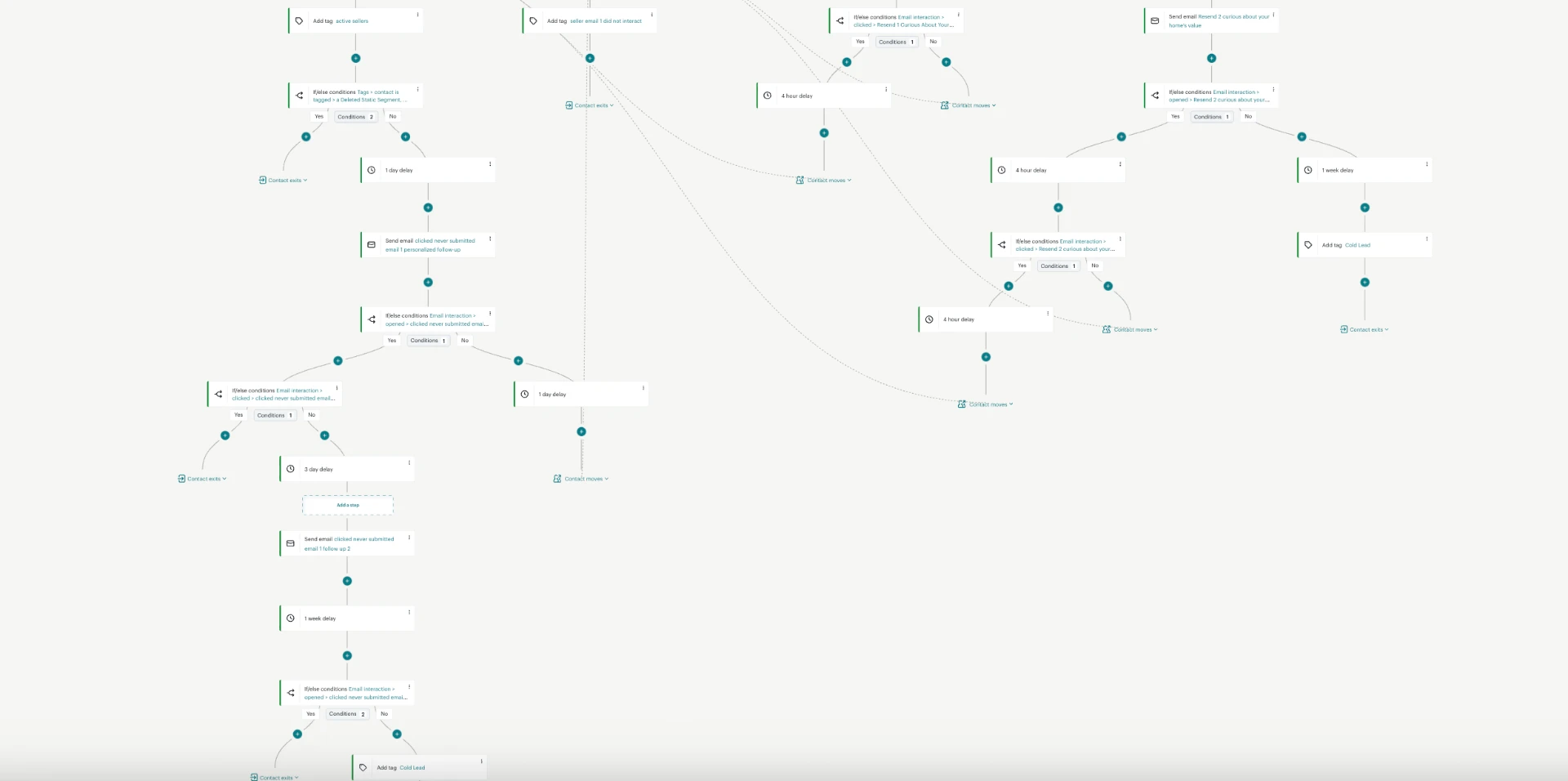Add a step below the 'active sellers' tag
The width and height of the screenshot is (1568, 781).
pos(355,58)
